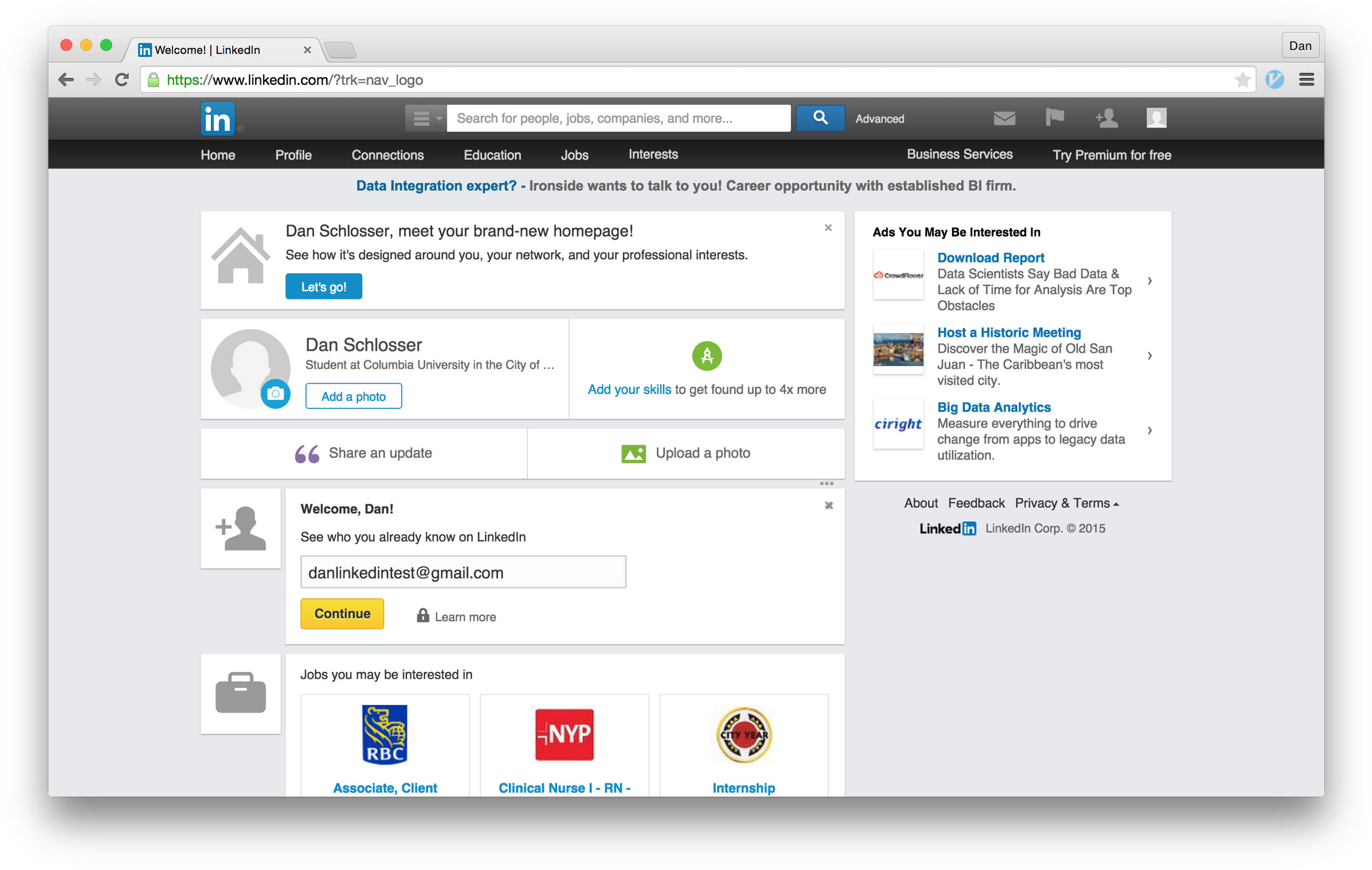Open the notifications flag icon
Image resolution: width=1372 pixels, height=870 pixels.
1054,117
